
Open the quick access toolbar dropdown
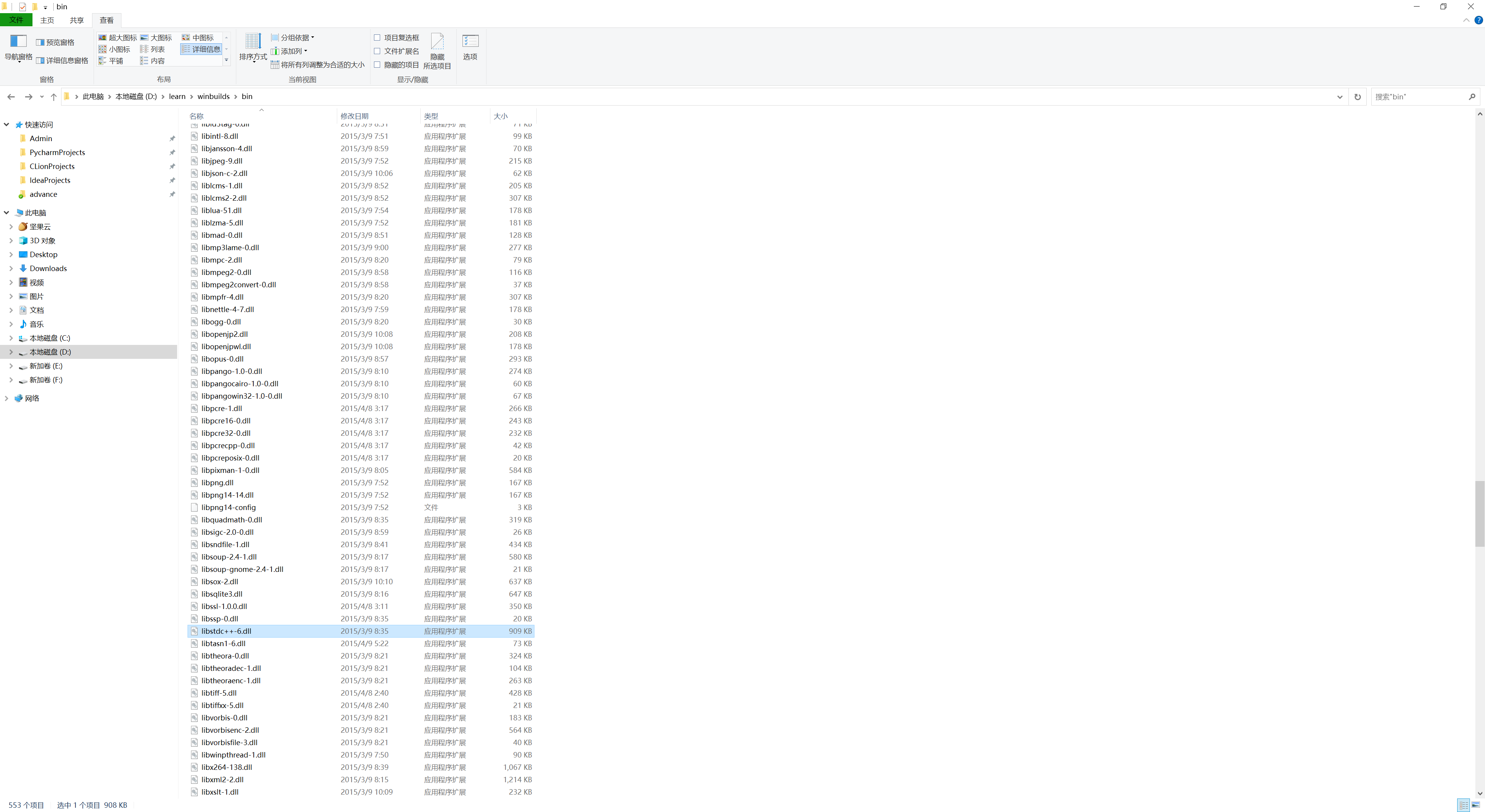tap(45, 7)
